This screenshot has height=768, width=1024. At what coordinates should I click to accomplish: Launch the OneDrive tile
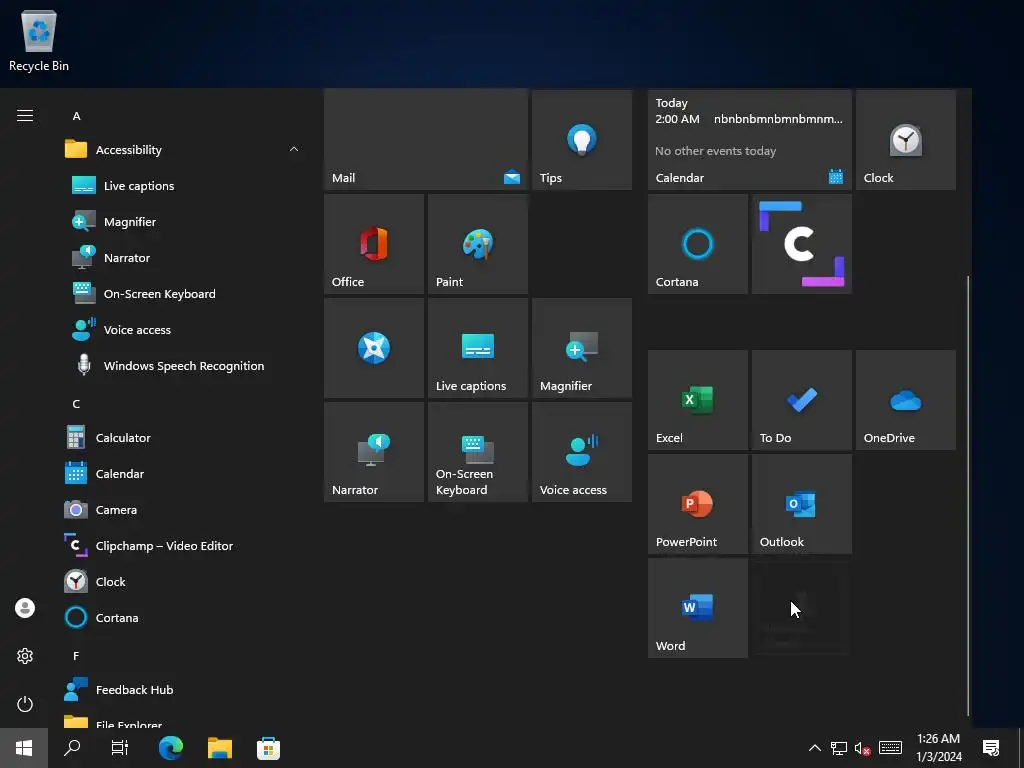[x=906, y=400]
